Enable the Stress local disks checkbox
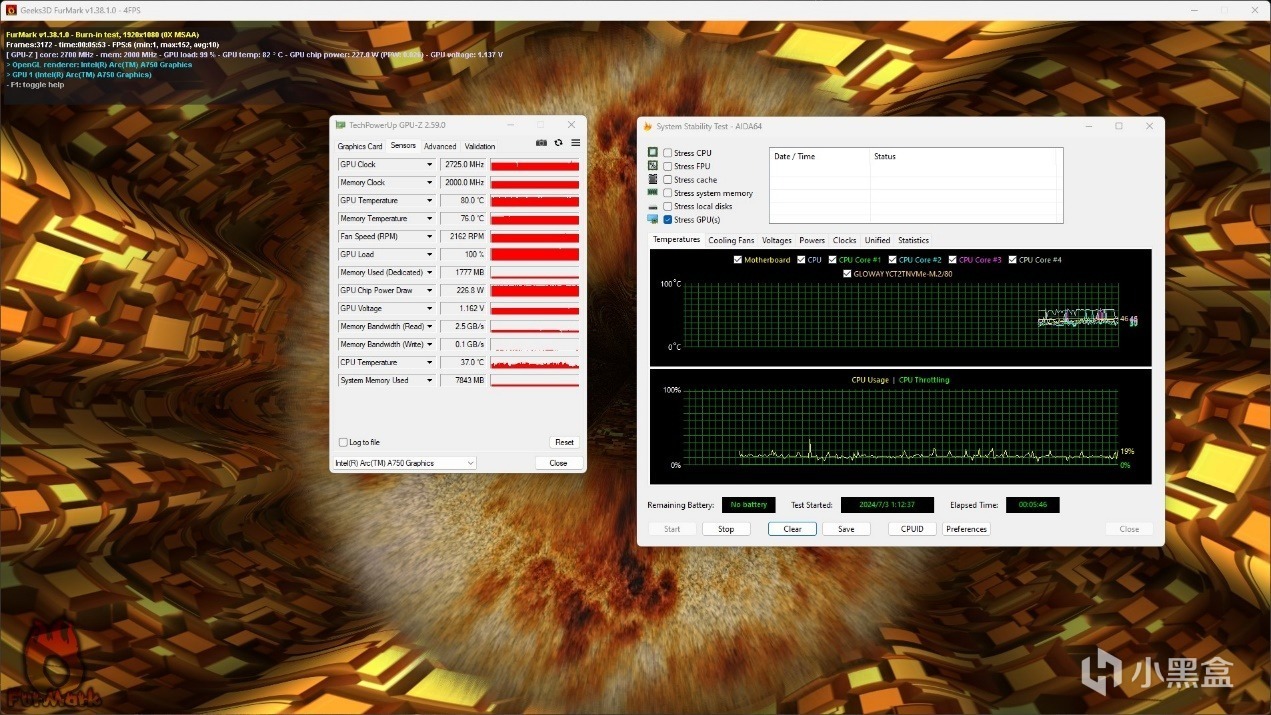 668,206
